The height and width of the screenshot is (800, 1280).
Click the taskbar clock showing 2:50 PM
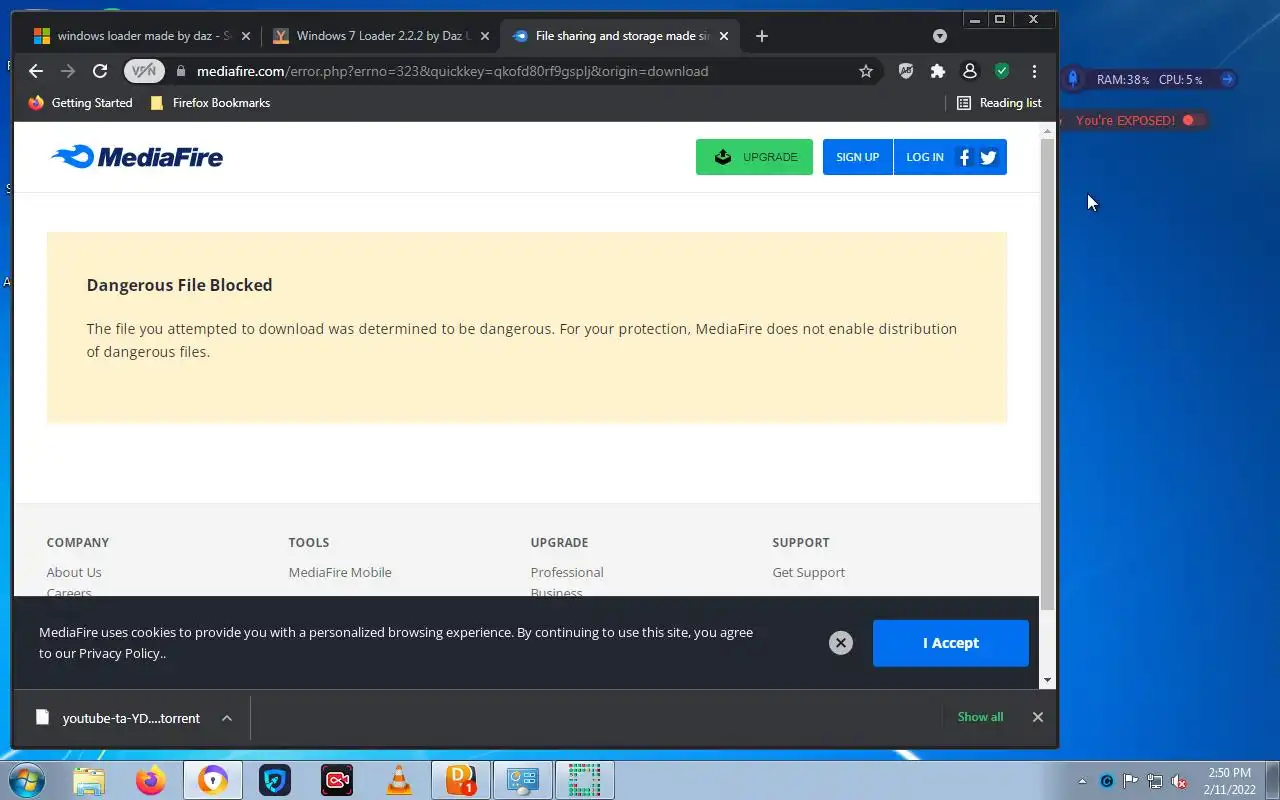point(1229,781)
